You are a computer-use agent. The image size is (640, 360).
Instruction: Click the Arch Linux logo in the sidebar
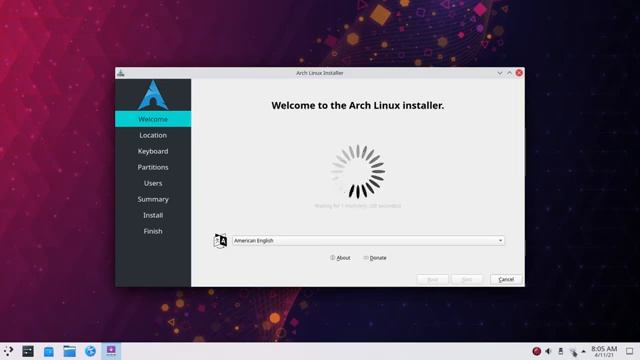[153, 95]
